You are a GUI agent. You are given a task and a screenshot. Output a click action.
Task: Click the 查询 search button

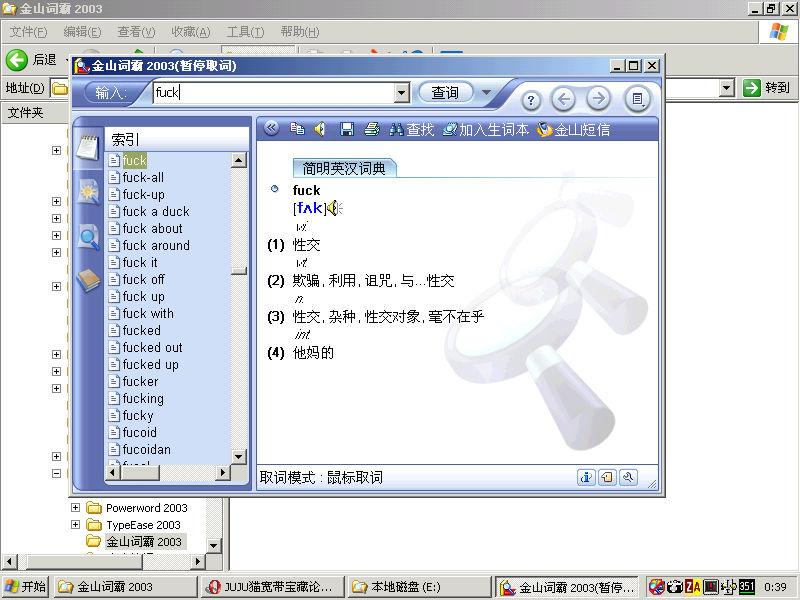click(445, 92)
